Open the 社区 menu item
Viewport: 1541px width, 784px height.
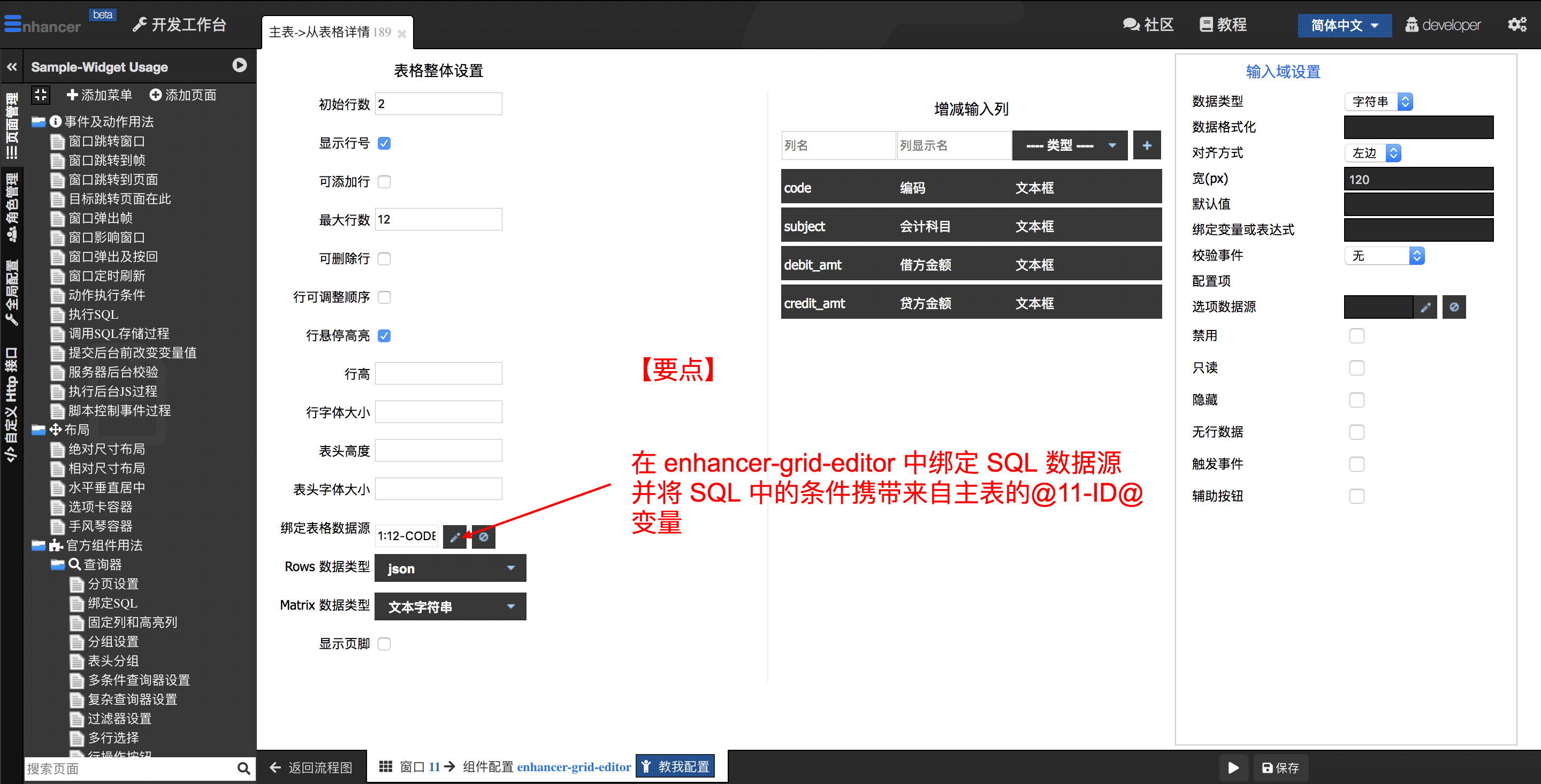(1148, 25)
